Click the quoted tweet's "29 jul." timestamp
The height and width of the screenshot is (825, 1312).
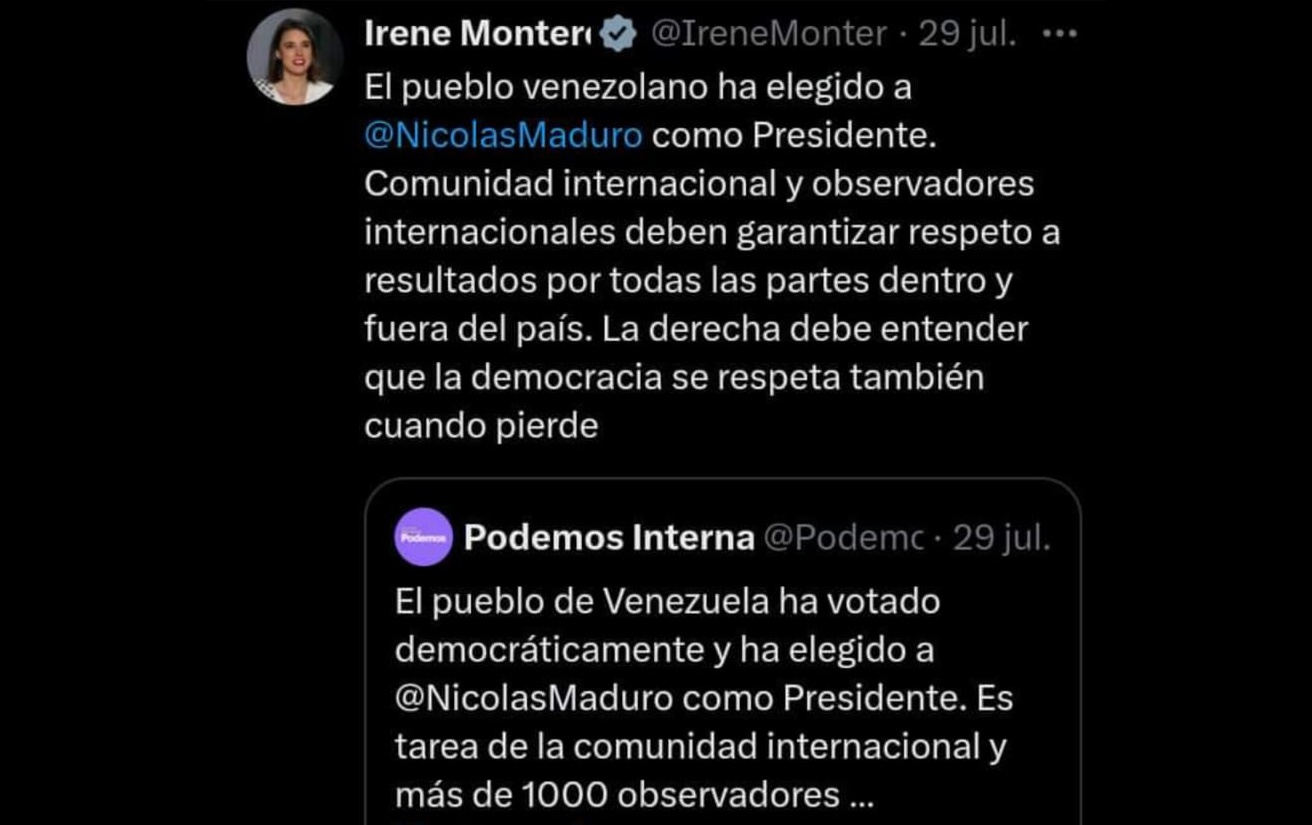pyautogui.click(x=1001, y=538)
